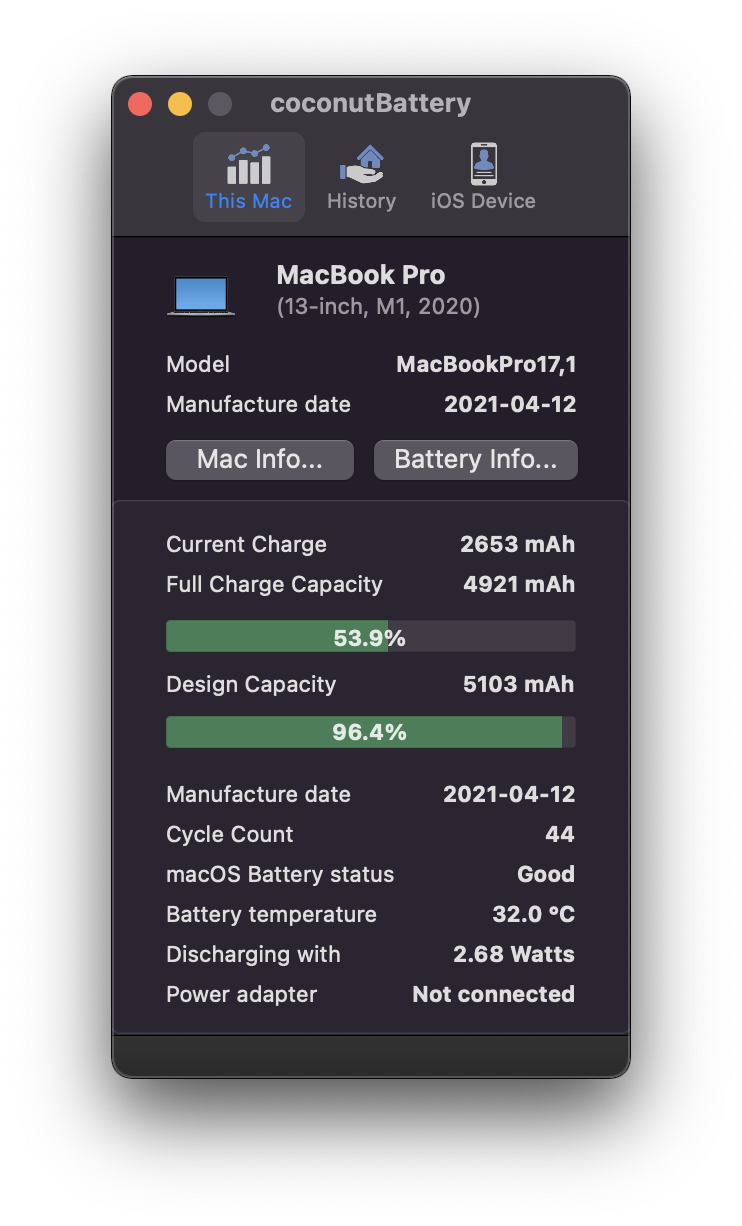Viewport: 742px width, 1226px height.
Task: Click the 96.4% design capacity bar
Action: pos(370,731)
